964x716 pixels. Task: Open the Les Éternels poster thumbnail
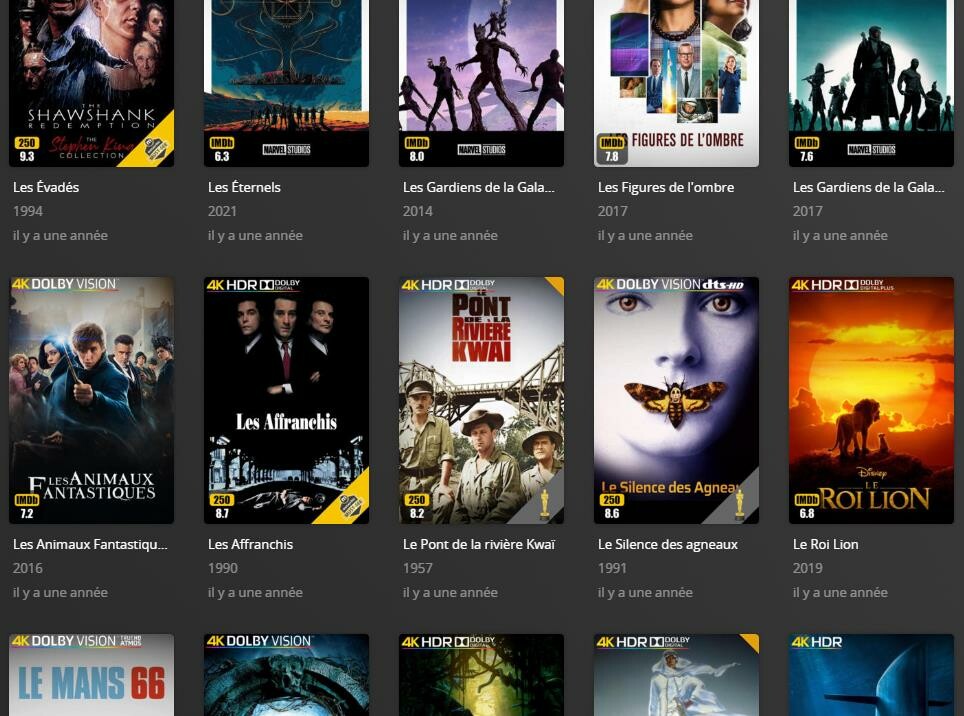coord(286,83)
